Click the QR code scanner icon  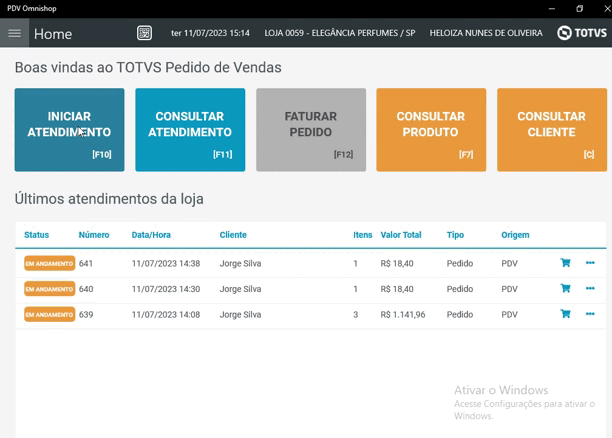pos(144,33)
